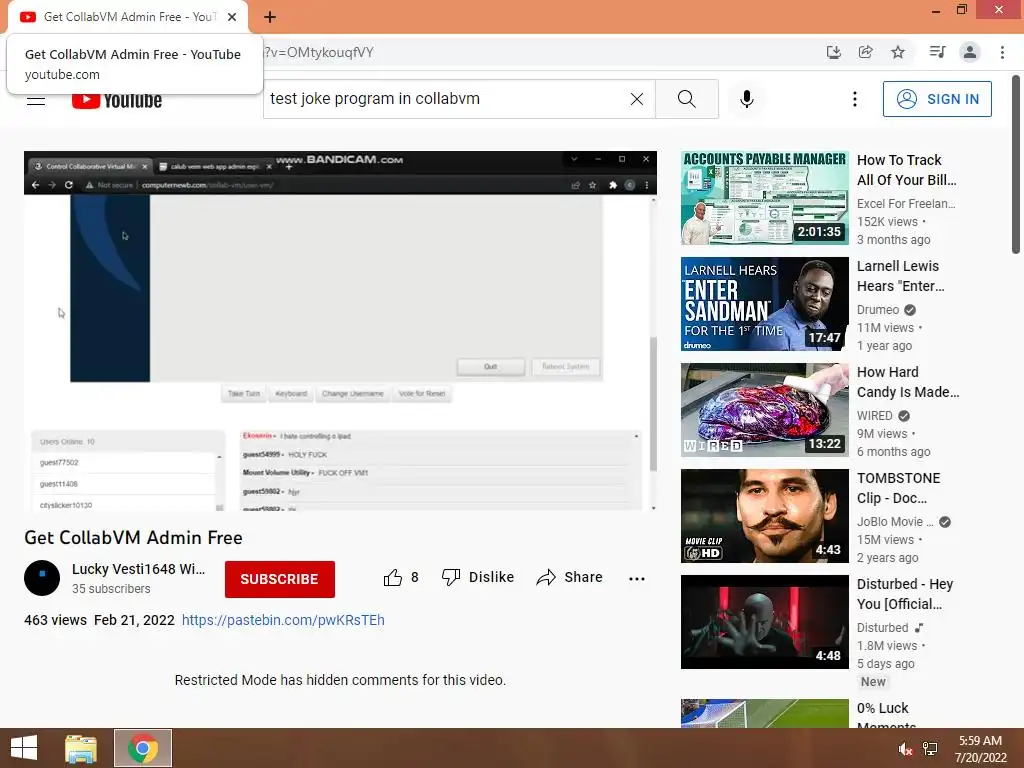Open the pastebin.com/pwKRsTEh link

pos(283,620)
